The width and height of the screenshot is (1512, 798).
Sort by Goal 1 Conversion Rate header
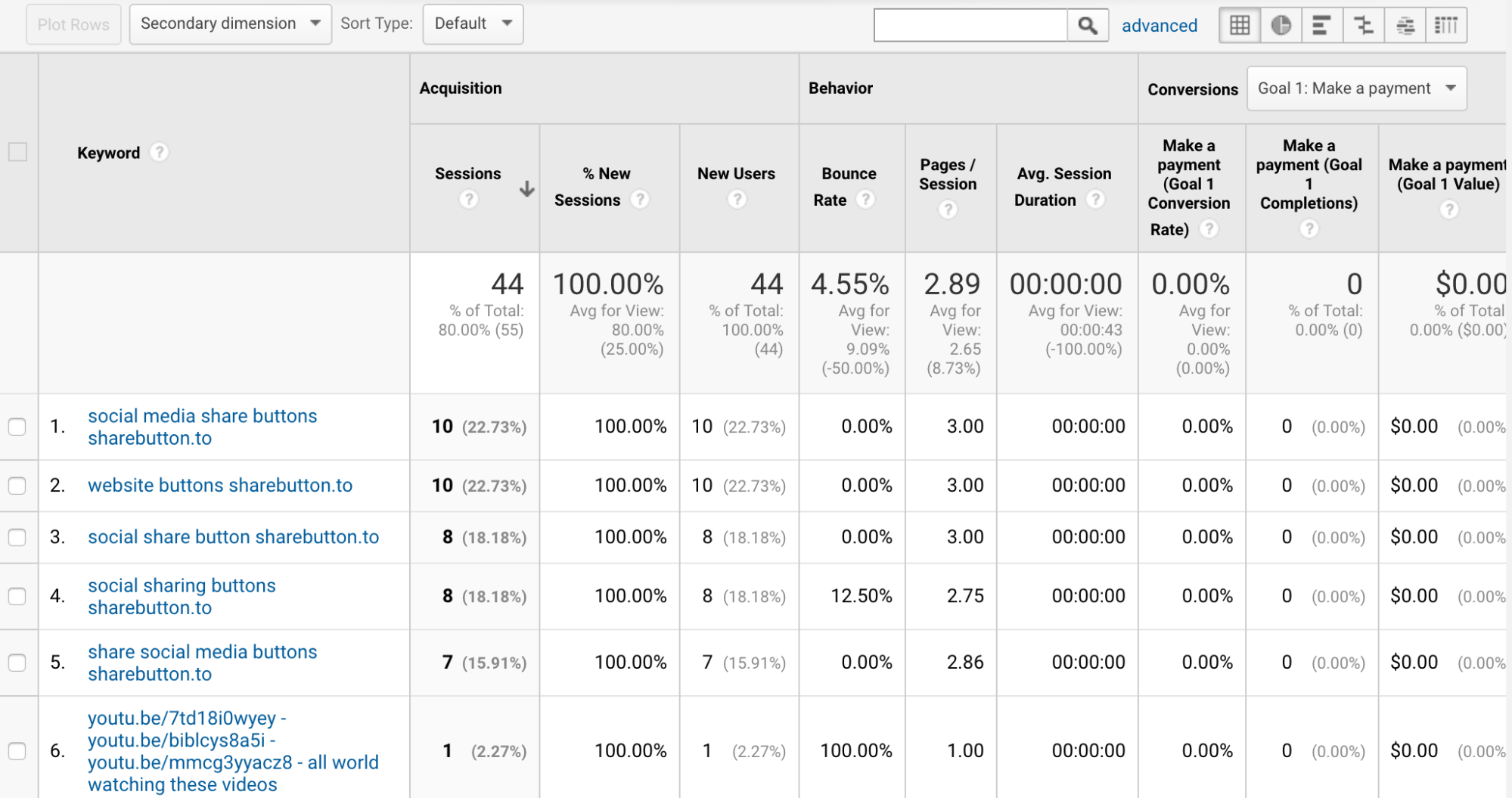[1189, 187]
